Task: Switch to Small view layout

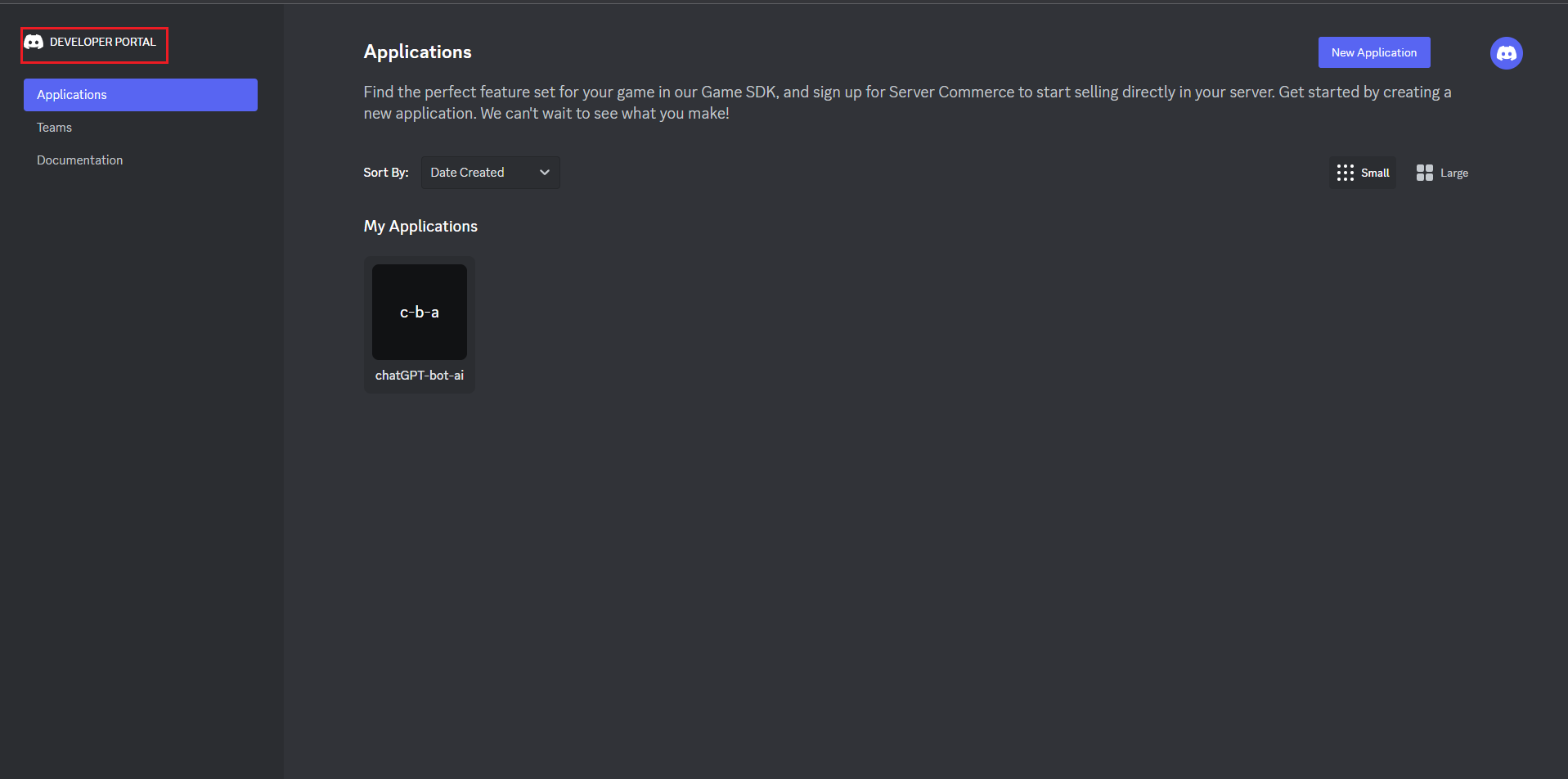Action: (x=1362, y=173)
